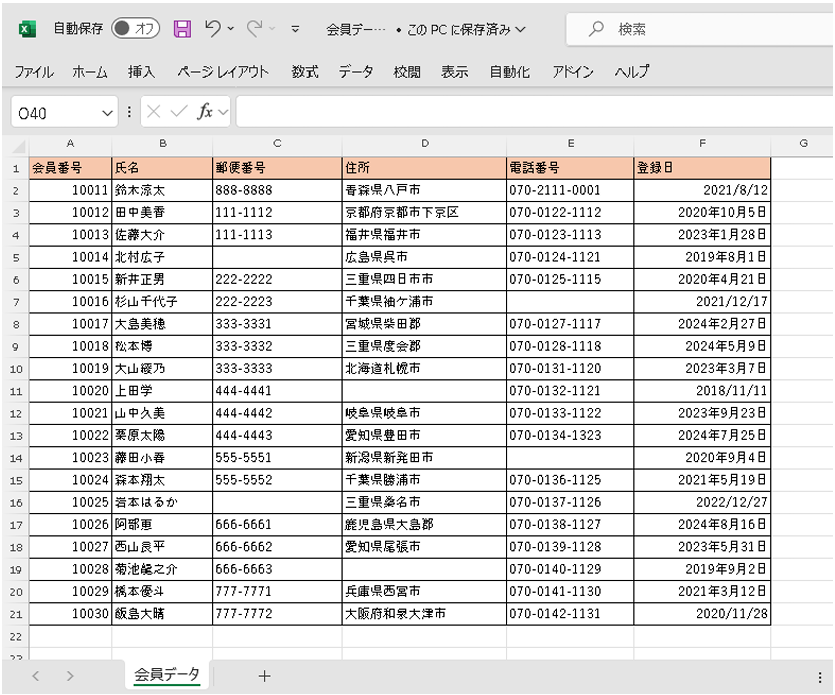Click the Excel app icon in title bar
This screenshot has height=695, width=835.
tap(27, 30)
